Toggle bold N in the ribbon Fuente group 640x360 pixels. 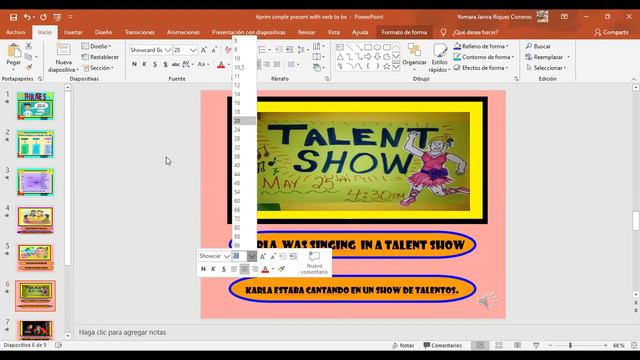click(x=134, y=64)
